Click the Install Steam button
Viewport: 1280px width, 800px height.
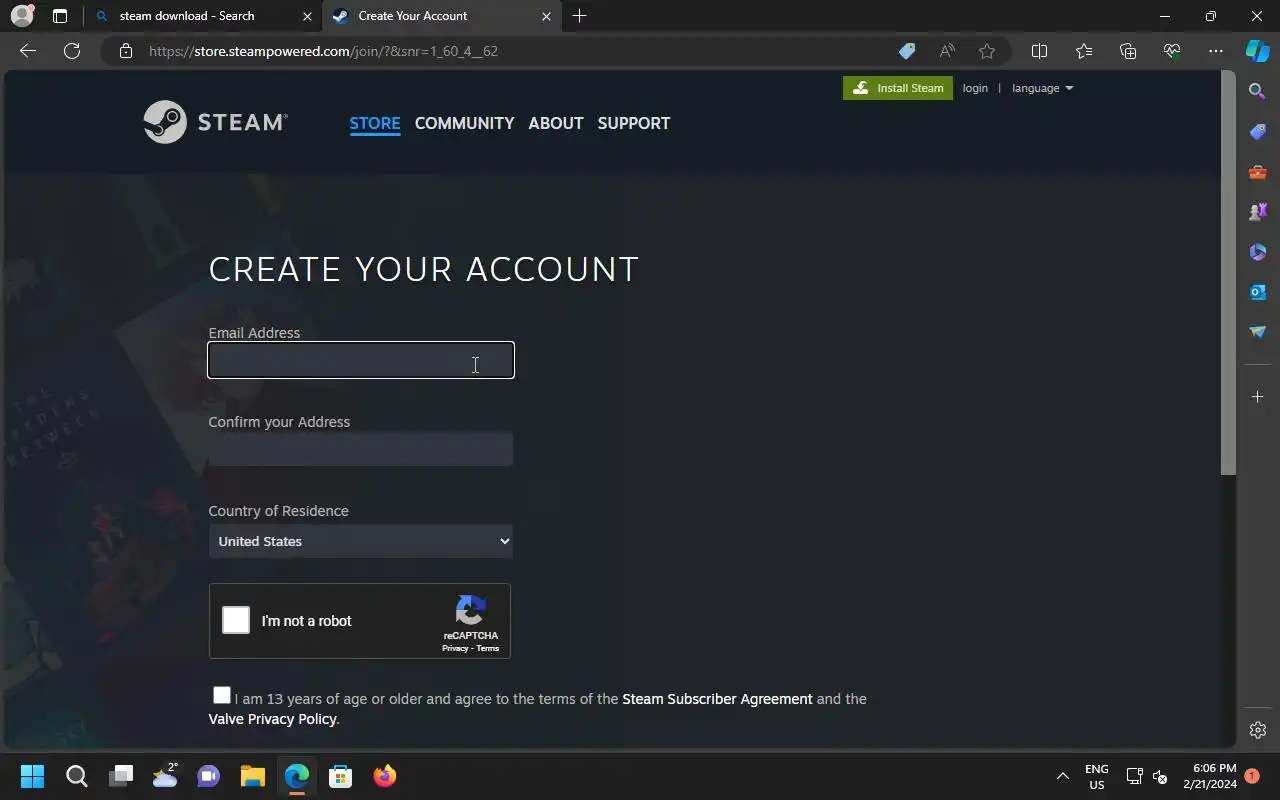pyautogui.click(x=898, y=88)
